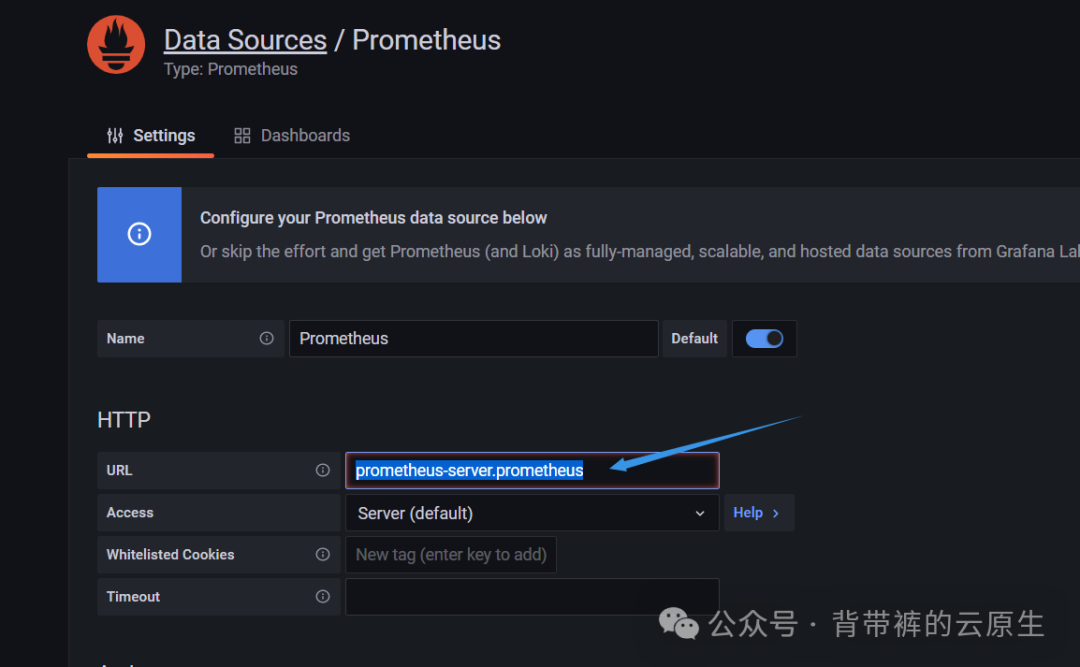This screenshot has width=1080, height=667.
Task: Click the URL info icon
Action: pyautogui.click(x=322, y=470)
